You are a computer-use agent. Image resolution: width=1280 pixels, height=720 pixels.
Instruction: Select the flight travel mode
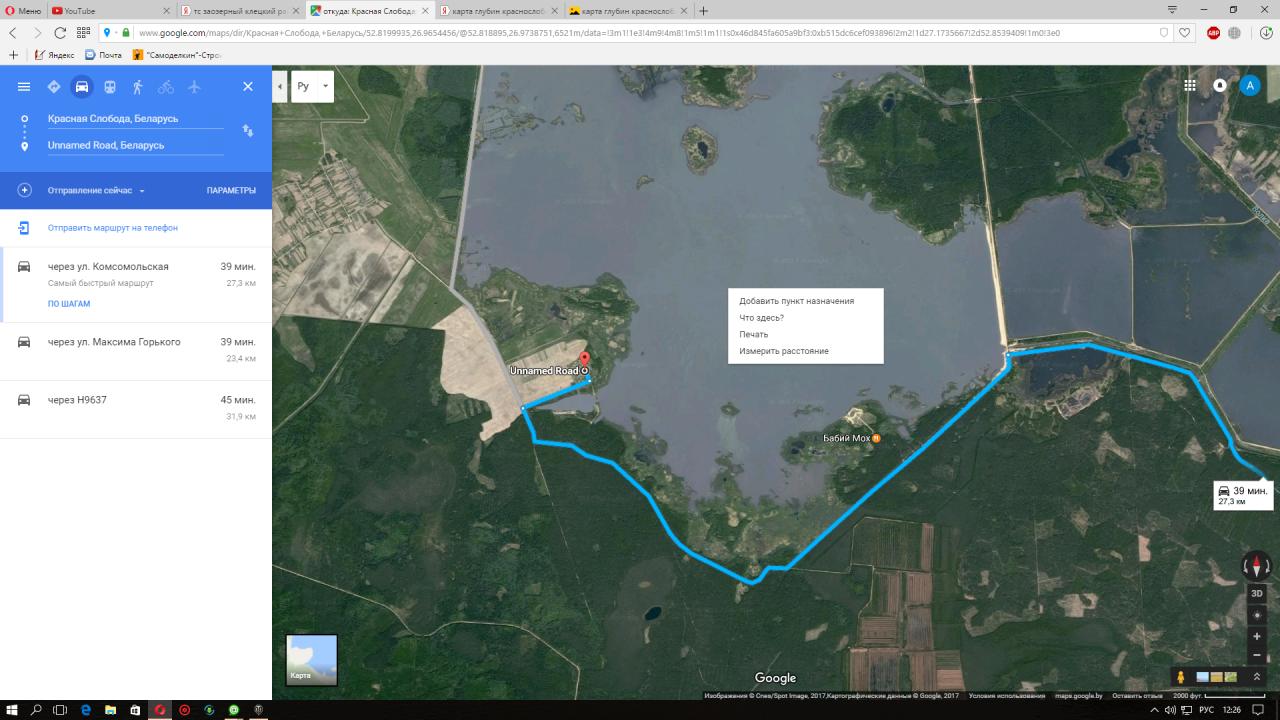pyautogui.click(x=194, y=87)
